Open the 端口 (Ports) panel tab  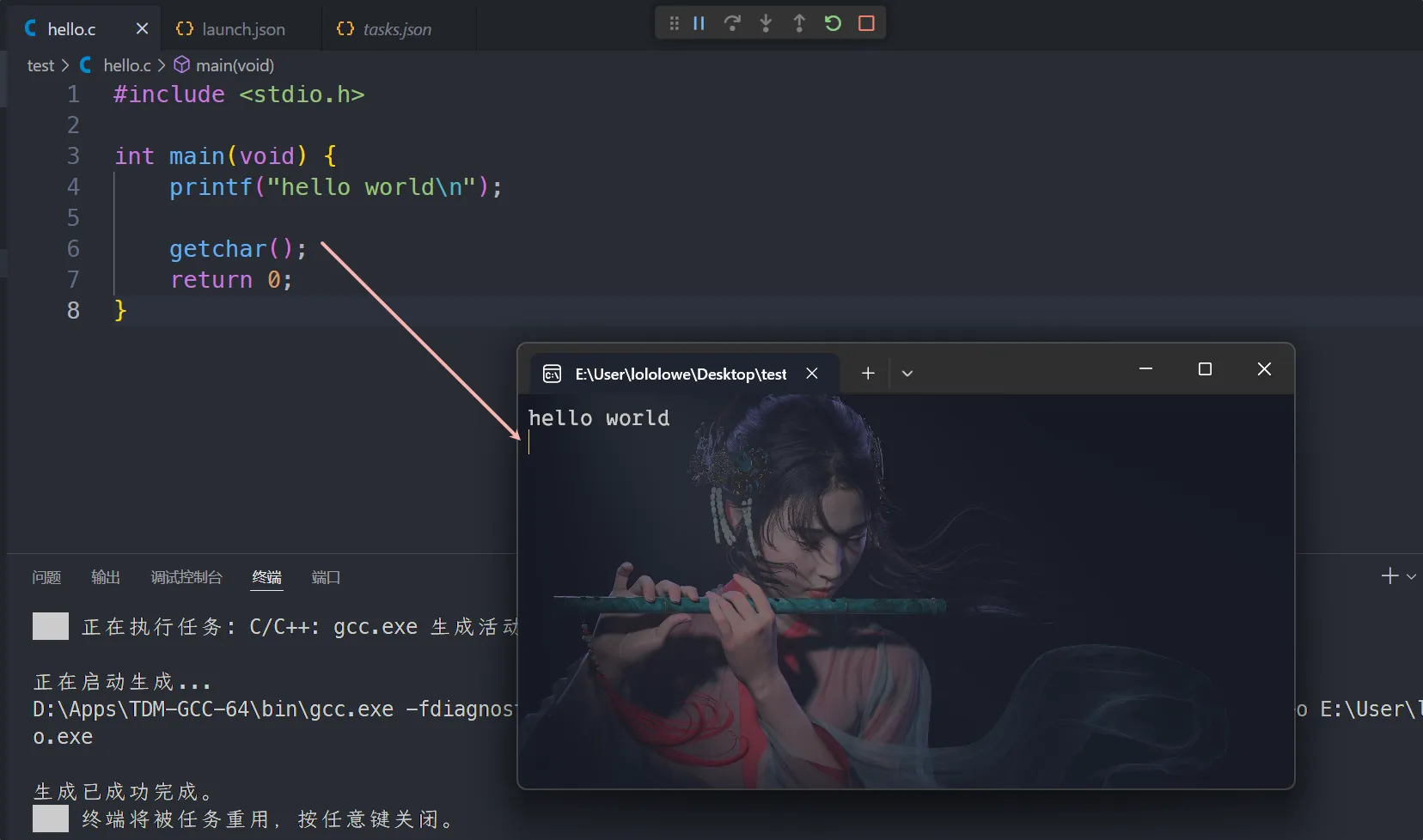(x=326, y=577)
